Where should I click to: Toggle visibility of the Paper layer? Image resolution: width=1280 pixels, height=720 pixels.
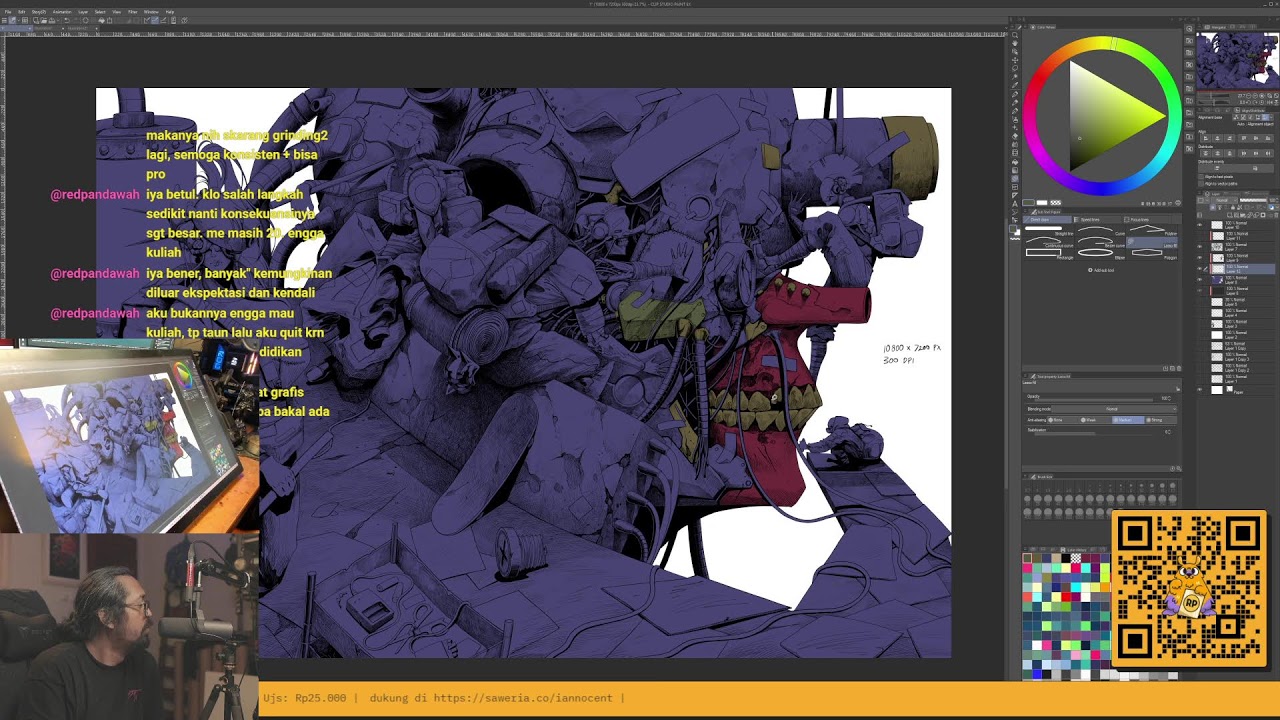coord(1200,390)
